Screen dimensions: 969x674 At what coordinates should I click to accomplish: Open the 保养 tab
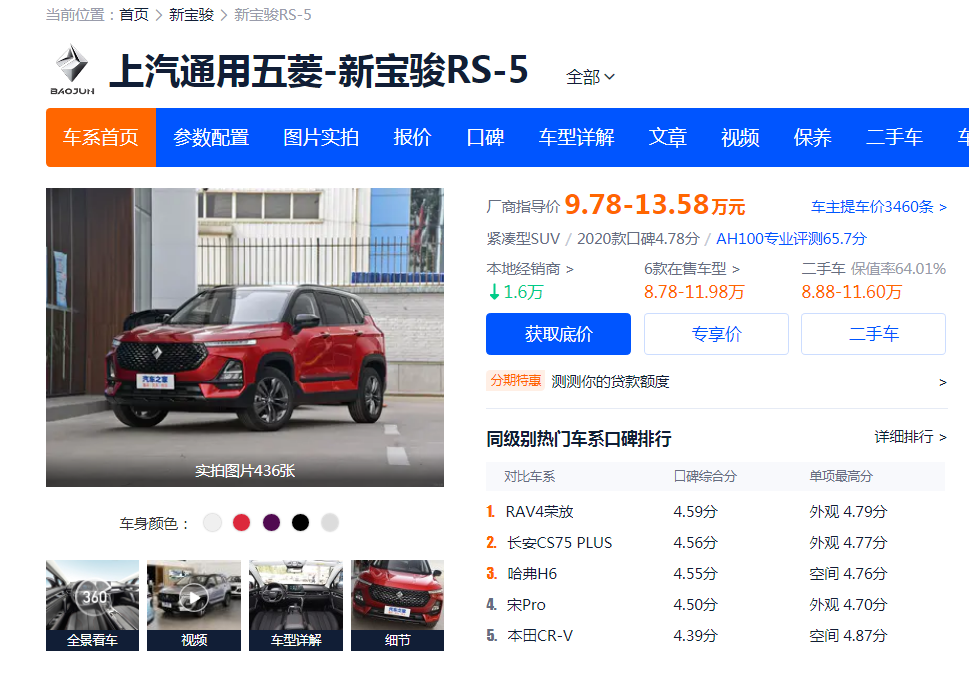(813, 137)
